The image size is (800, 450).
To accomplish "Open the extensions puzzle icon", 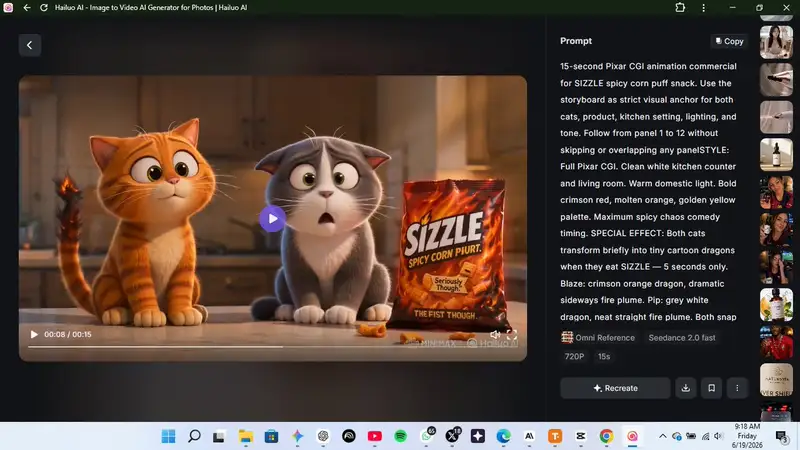I will click(680, 8).
